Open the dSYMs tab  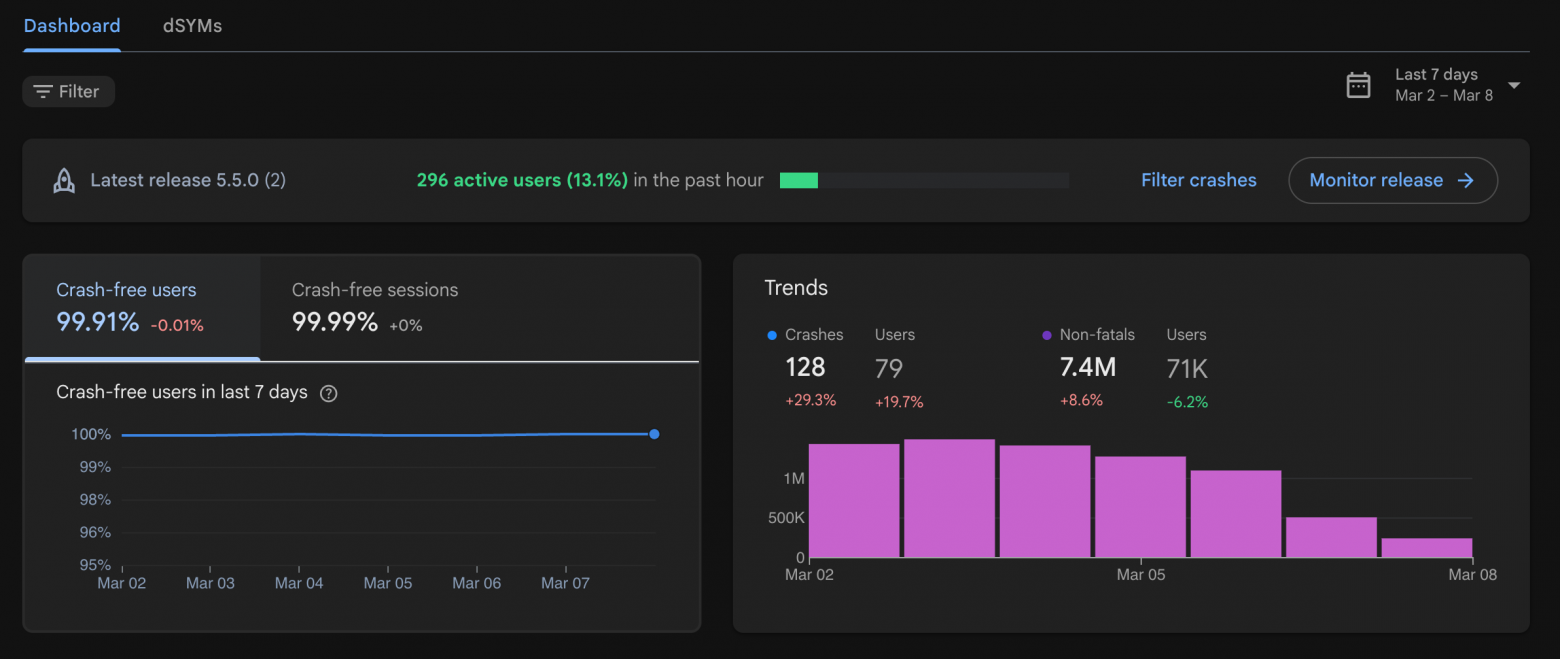tap(192, 26)
